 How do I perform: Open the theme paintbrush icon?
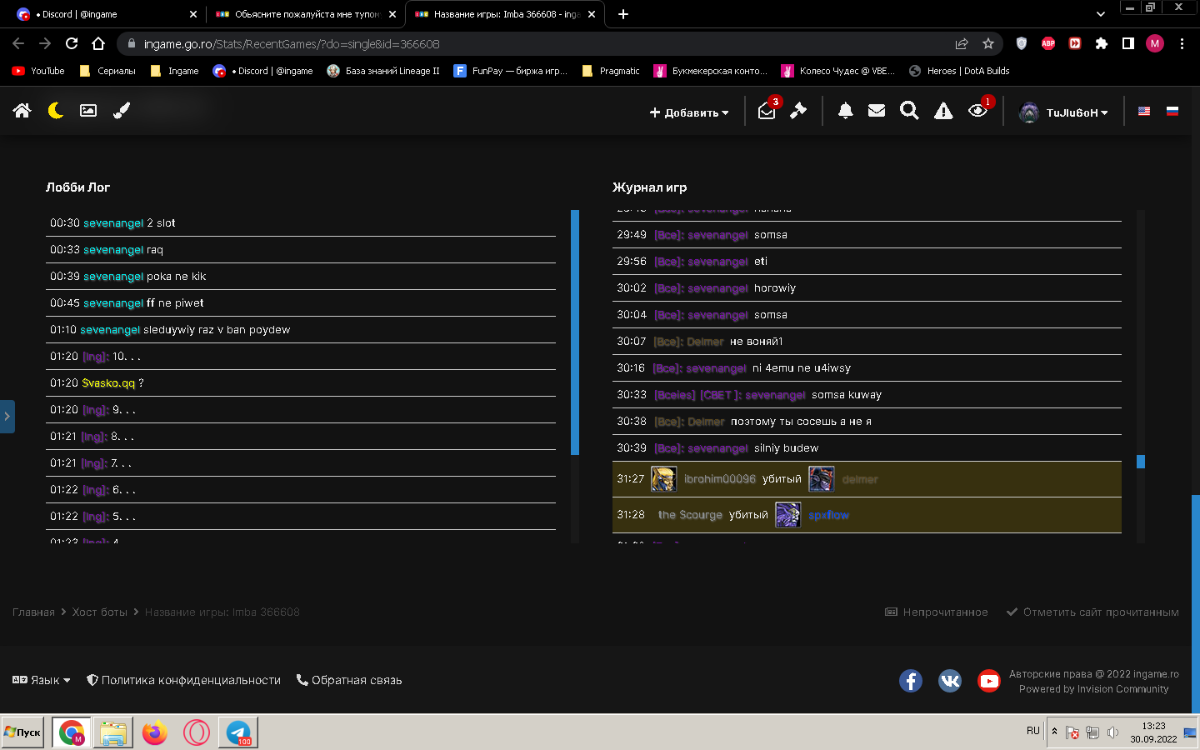point(121,112)
